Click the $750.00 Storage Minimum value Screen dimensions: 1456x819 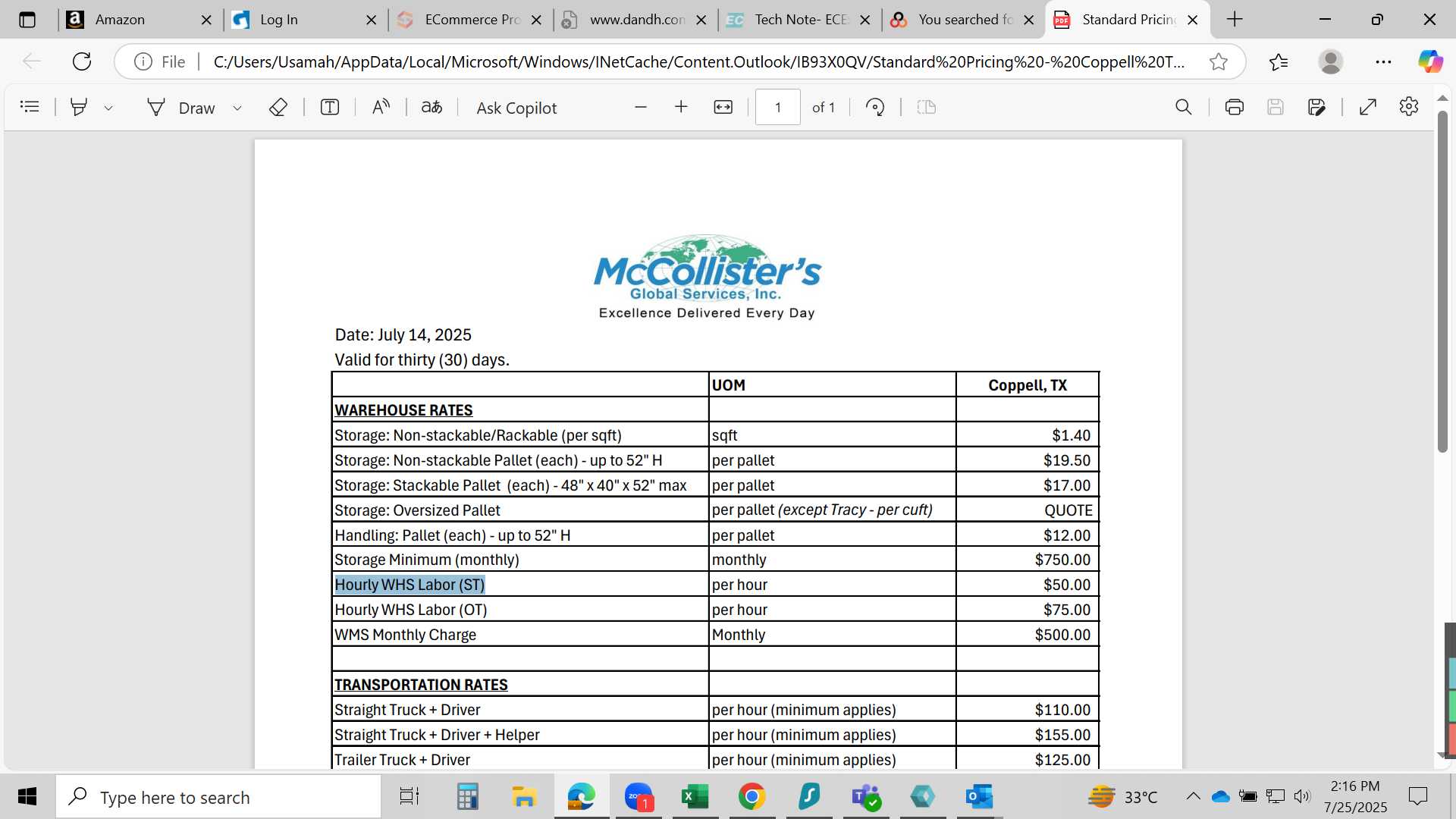click(x=1062, y=560)
